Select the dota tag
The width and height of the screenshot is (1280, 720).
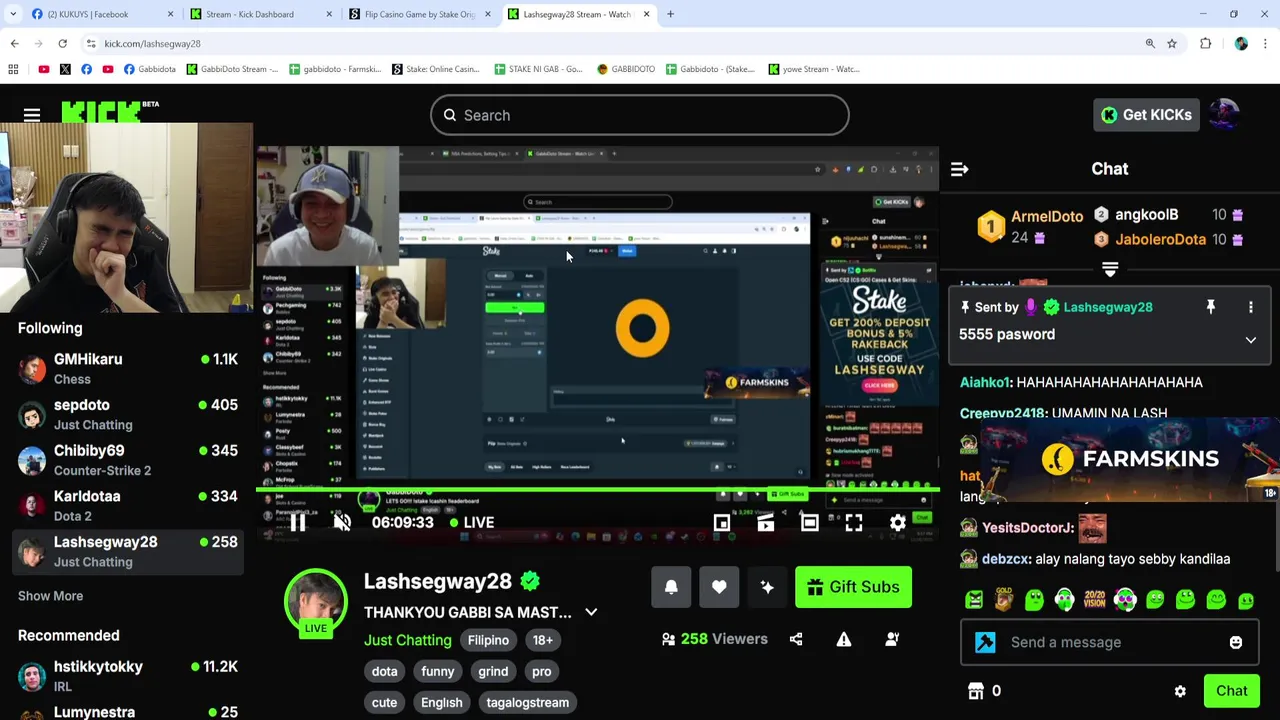[x=385, y=671]
